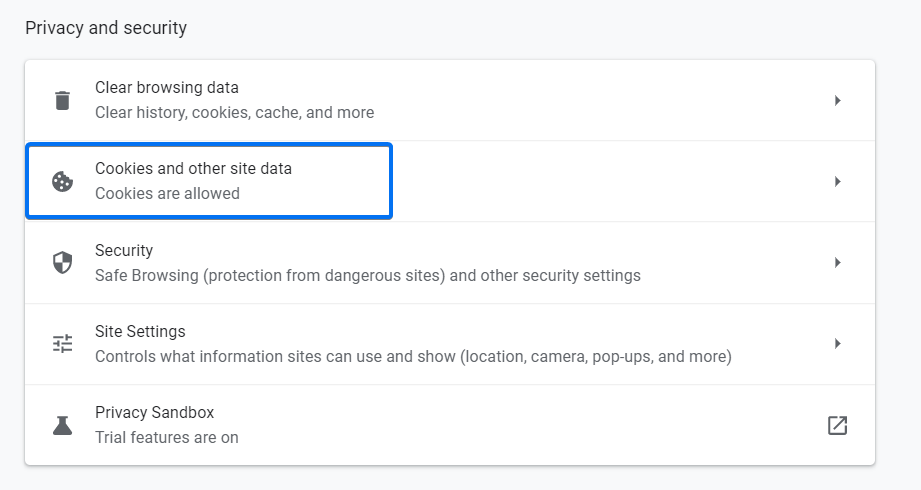921x490 pixels.
Task: Click the trash can icon
Action: [x=62, y=100]
